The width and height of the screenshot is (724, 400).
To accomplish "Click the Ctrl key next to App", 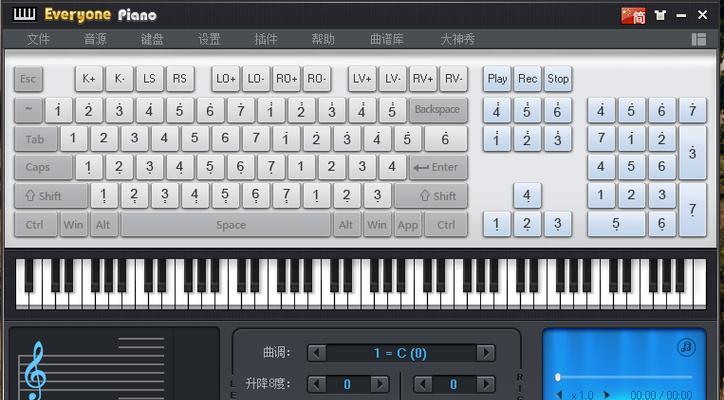I will (x=446, y=224).
